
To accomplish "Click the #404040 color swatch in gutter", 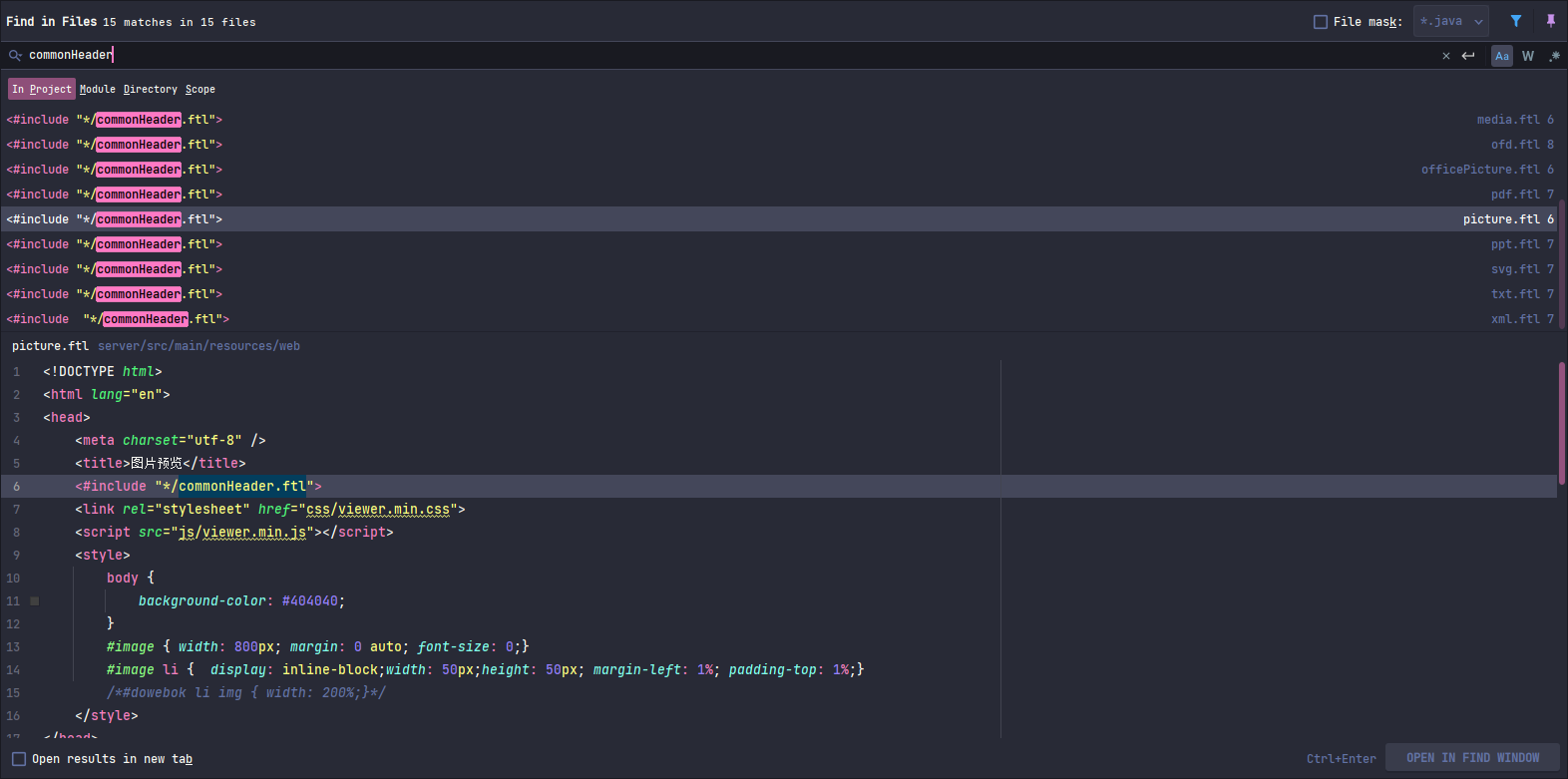I will click(34, 601).
